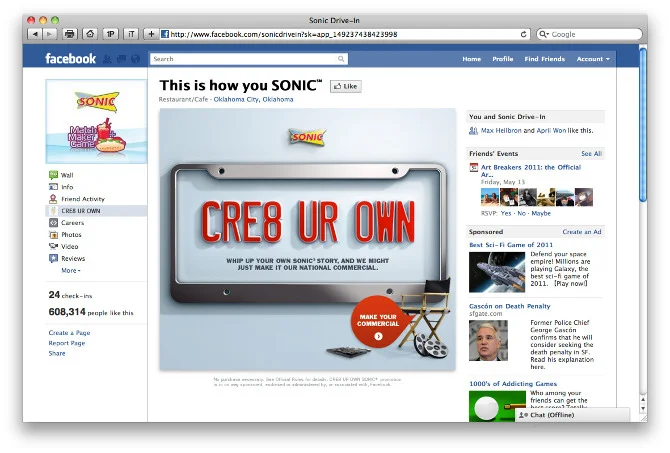Print the page with the printer icon
Screen dimensions: 670x453
69,34
